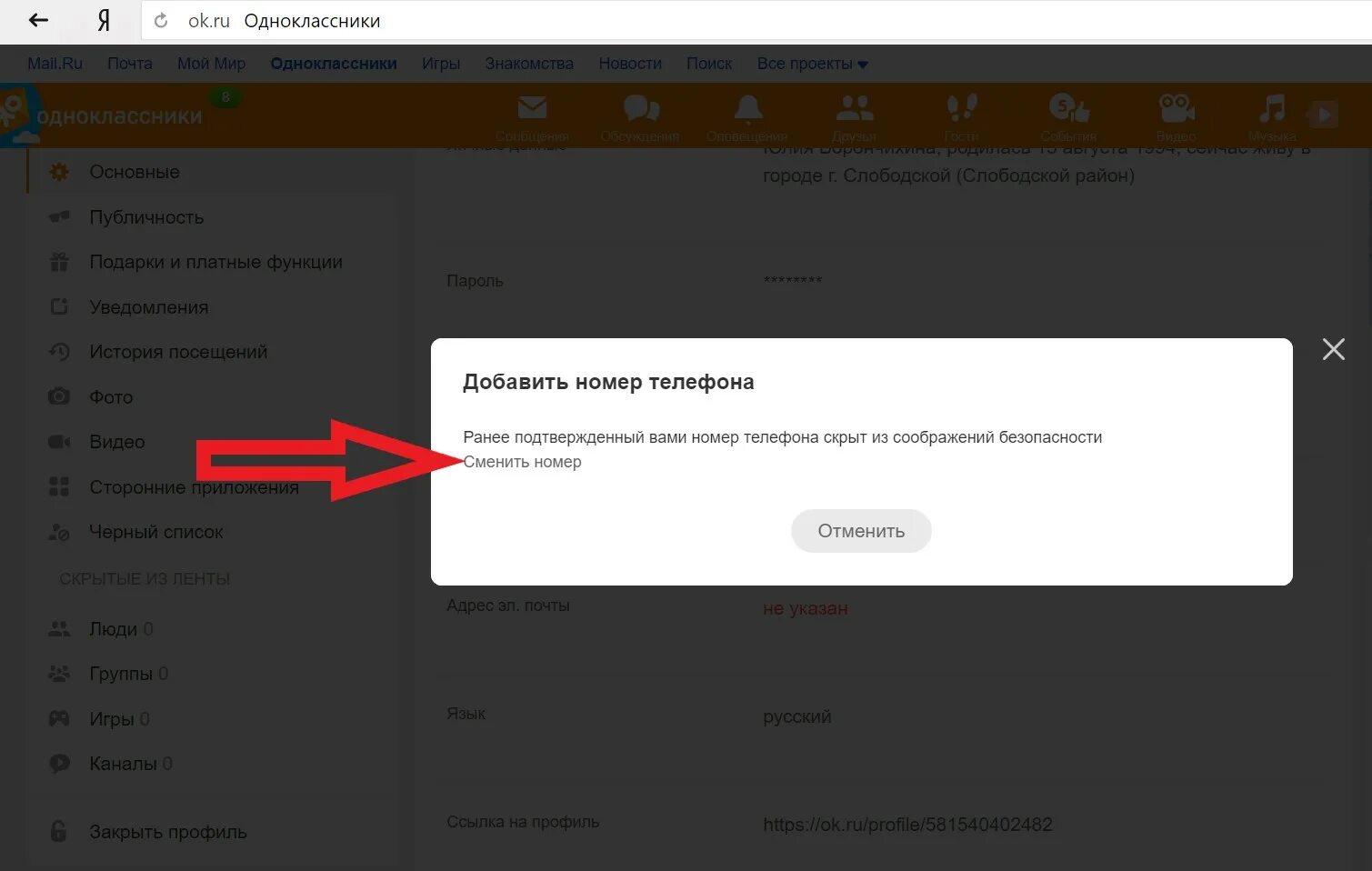
Task: Click the gift icon beside Подарки
Action: pos(59,262)
